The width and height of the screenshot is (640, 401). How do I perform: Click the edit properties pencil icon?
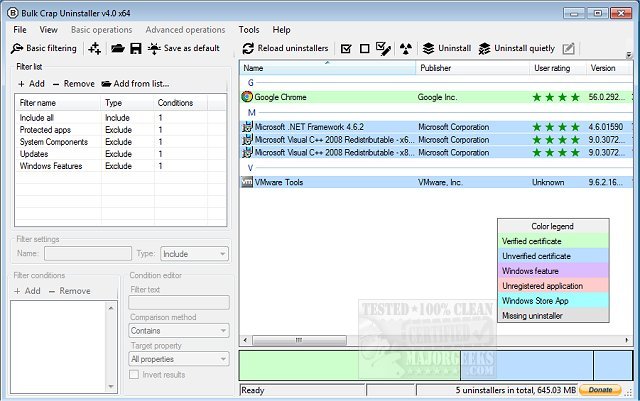click(568, 49)
